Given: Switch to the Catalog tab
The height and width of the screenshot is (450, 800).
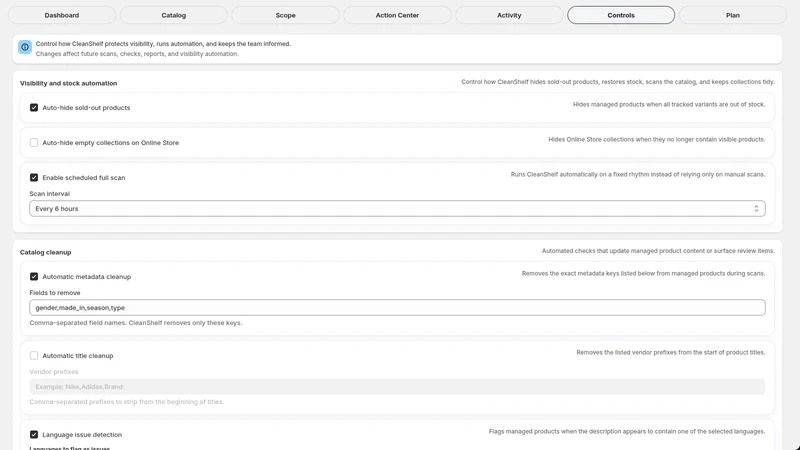Looking at the screenshot, I should 173,15.
